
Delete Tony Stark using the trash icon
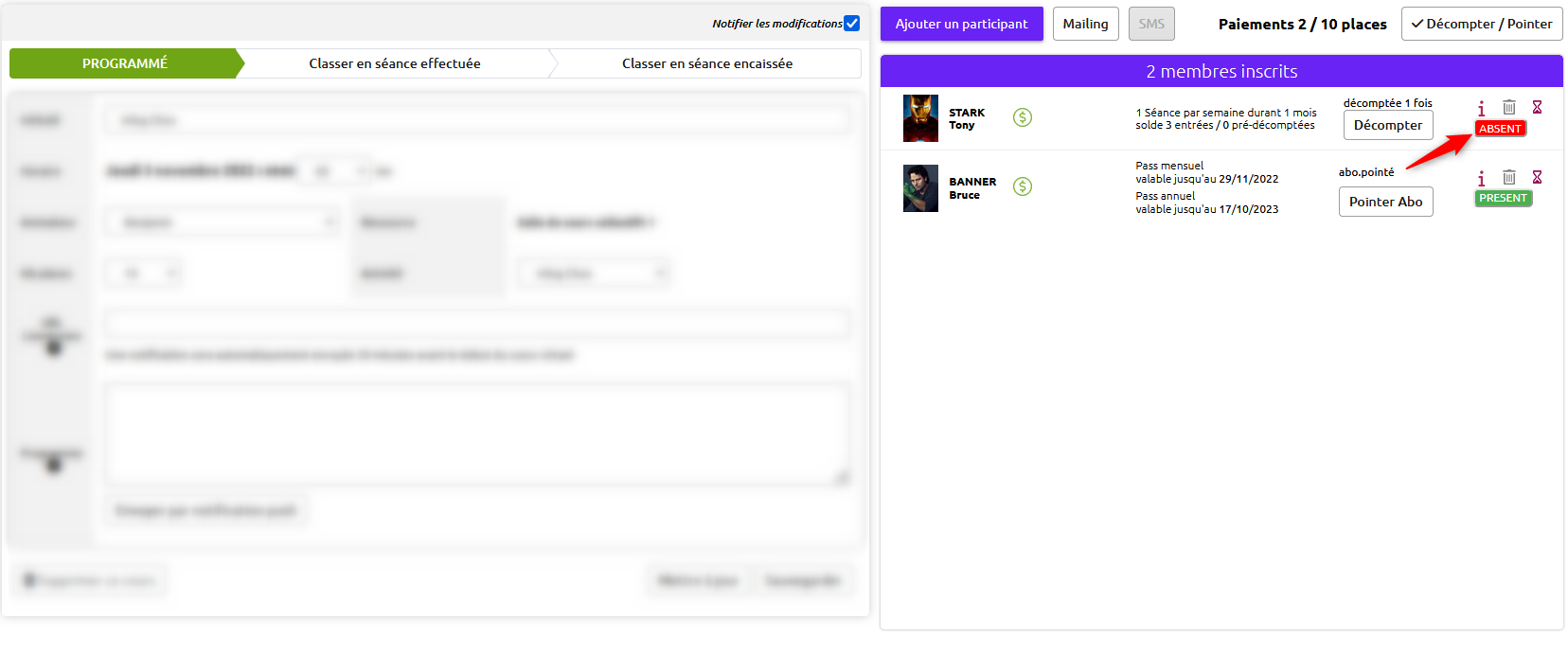click(1509, 108)
